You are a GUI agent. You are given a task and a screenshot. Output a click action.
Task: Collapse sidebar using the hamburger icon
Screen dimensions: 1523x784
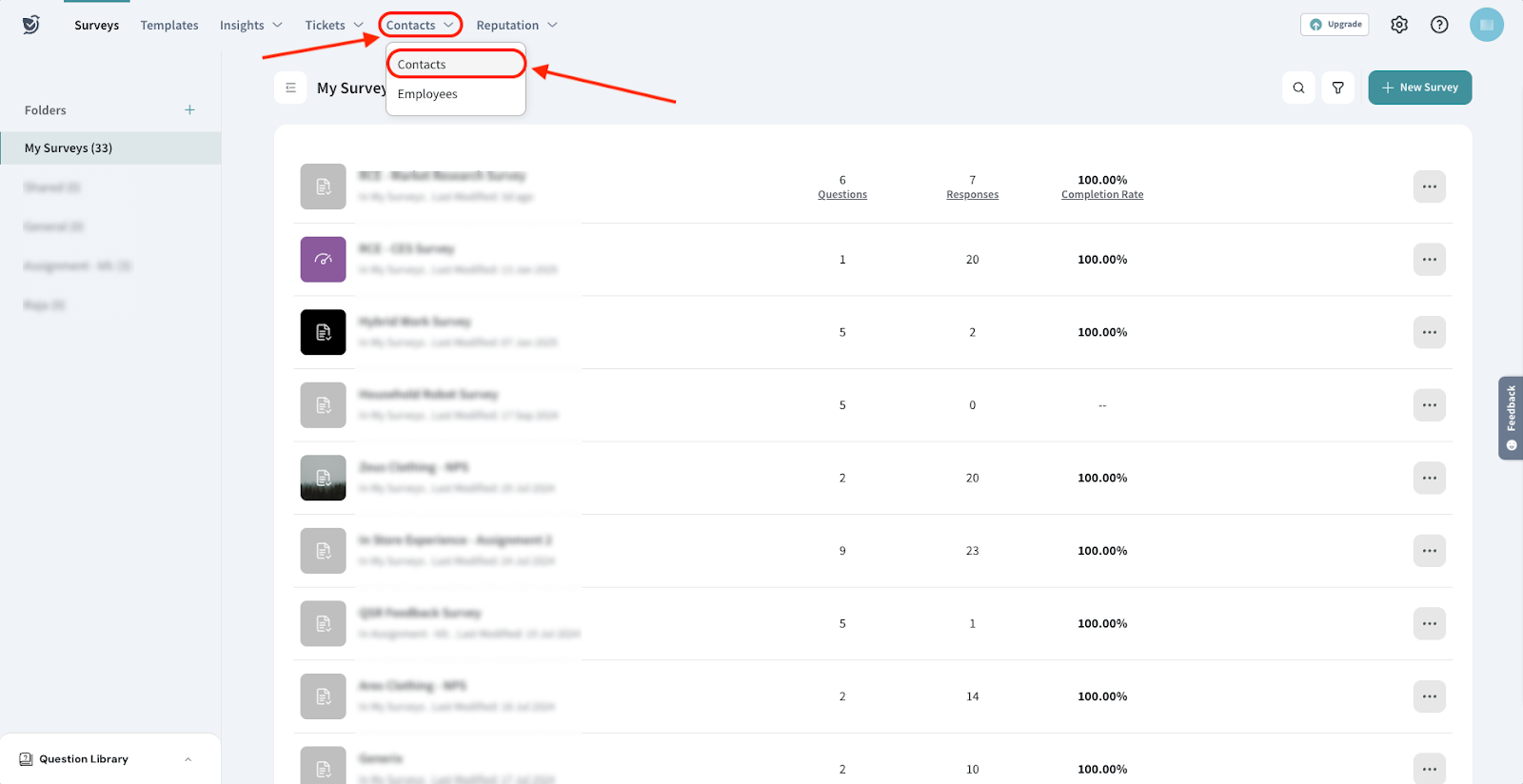(x=290, y=88)
